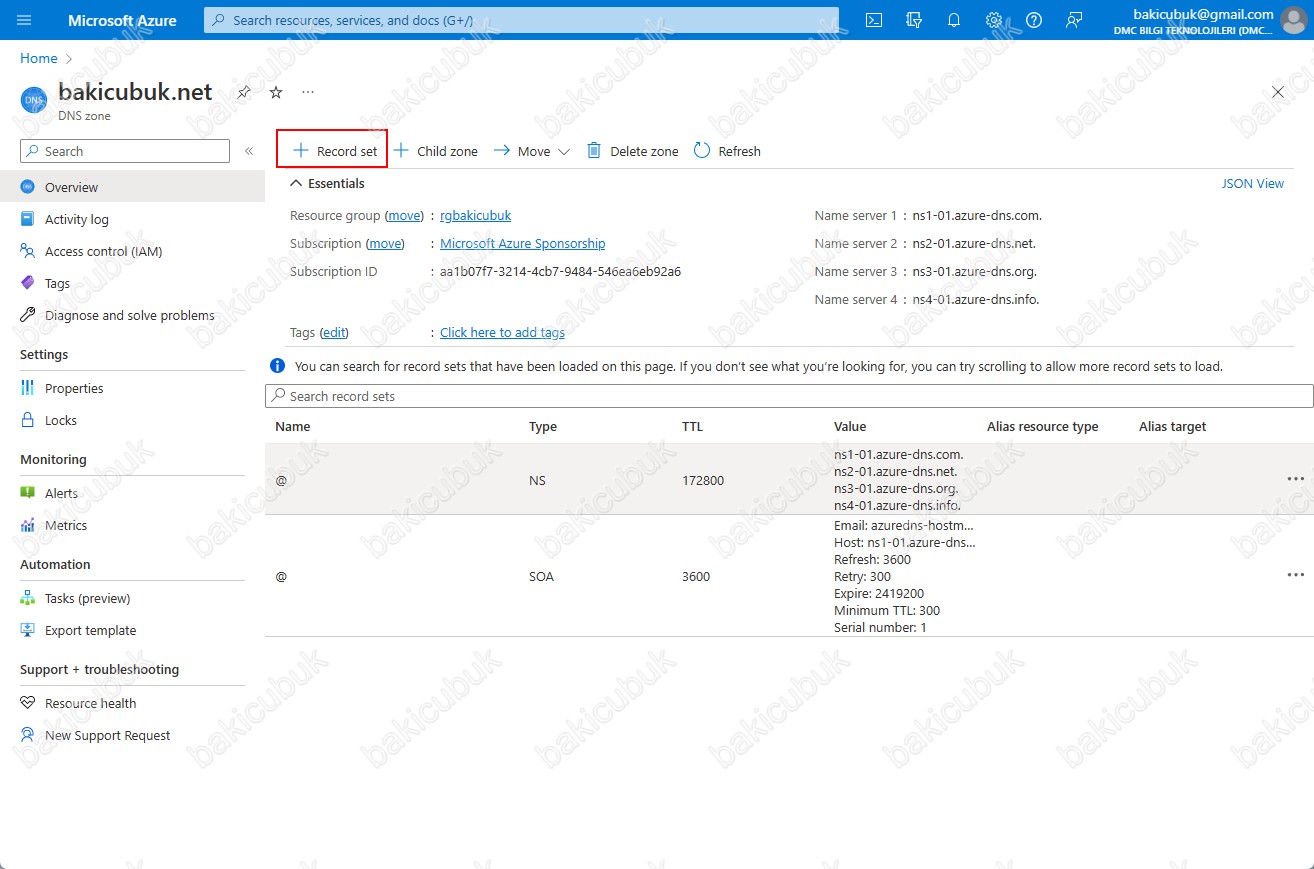Click the Properties icon in sidebar
Image resolution: width=1314 pixels, height=869 pixels.
click(28, 388)
